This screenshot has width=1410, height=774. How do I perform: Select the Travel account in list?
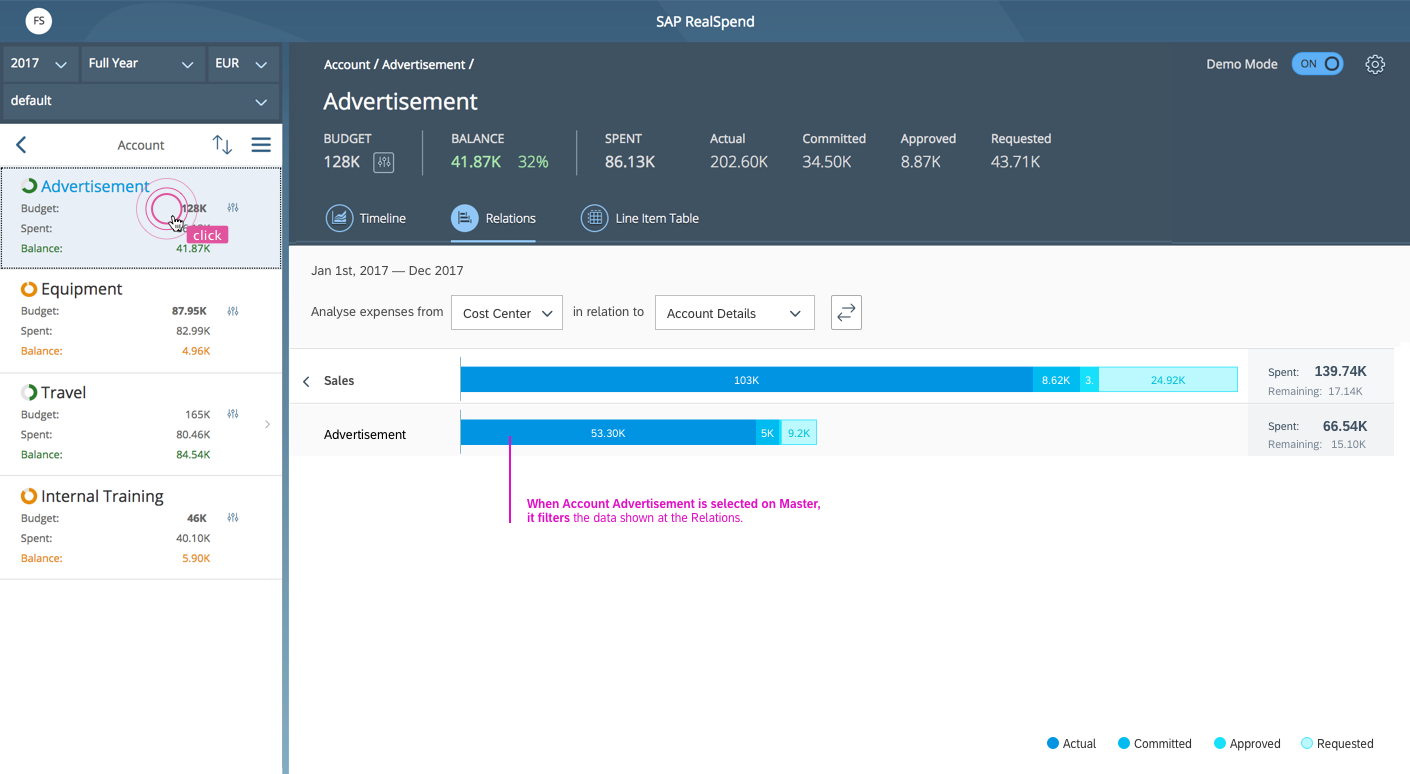[x=141, y=424]
